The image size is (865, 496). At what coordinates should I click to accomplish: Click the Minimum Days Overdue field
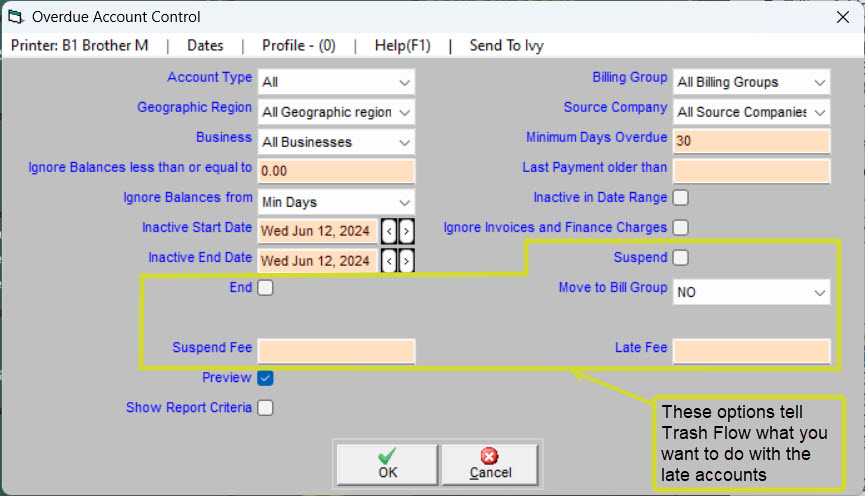pos(751,142)
